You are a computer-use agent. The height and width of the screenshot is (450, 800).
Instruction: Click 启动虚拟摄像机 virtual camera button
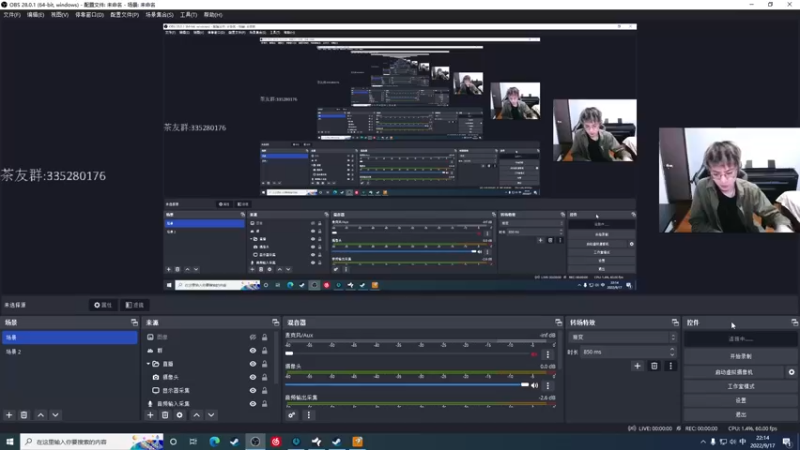(734, 372)
